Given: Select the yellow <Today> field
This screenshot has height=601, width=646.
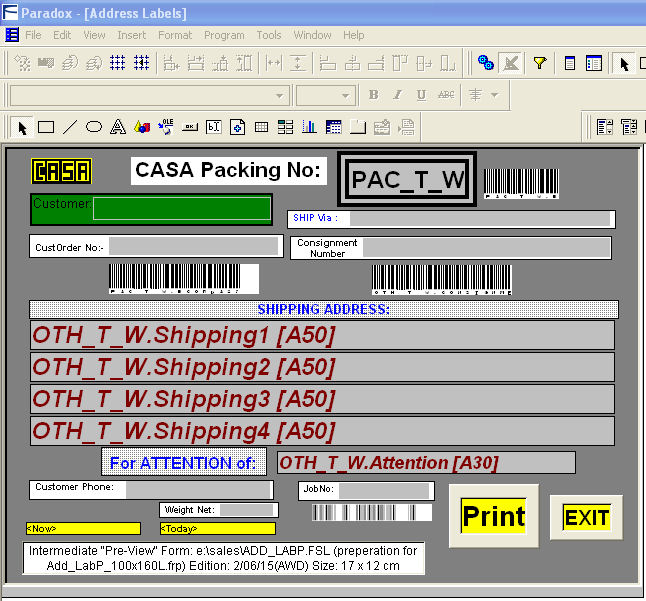Looking at the screenshot, I should pos(218,529).
